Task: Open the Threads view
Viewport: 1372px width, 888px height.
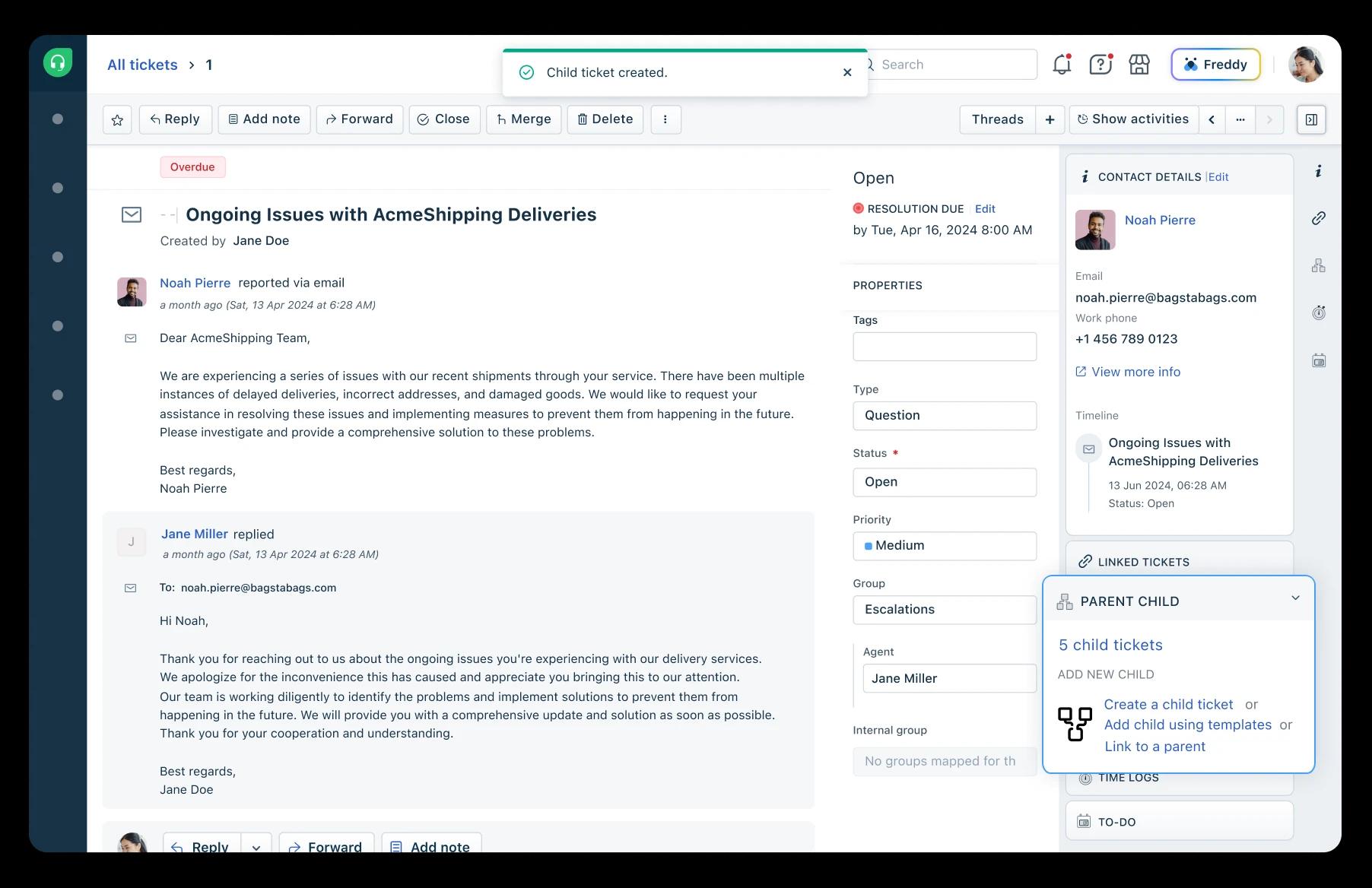Action: (997, 119)
